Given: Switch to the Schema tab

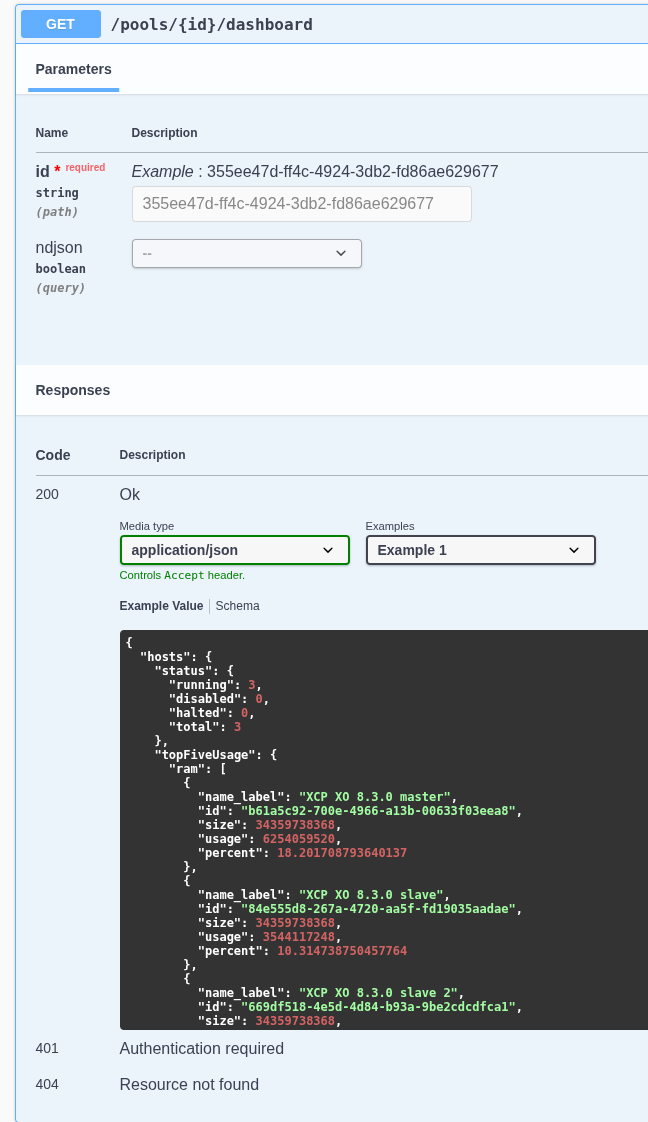Looking at the screenshot, I should pos(237,606).
